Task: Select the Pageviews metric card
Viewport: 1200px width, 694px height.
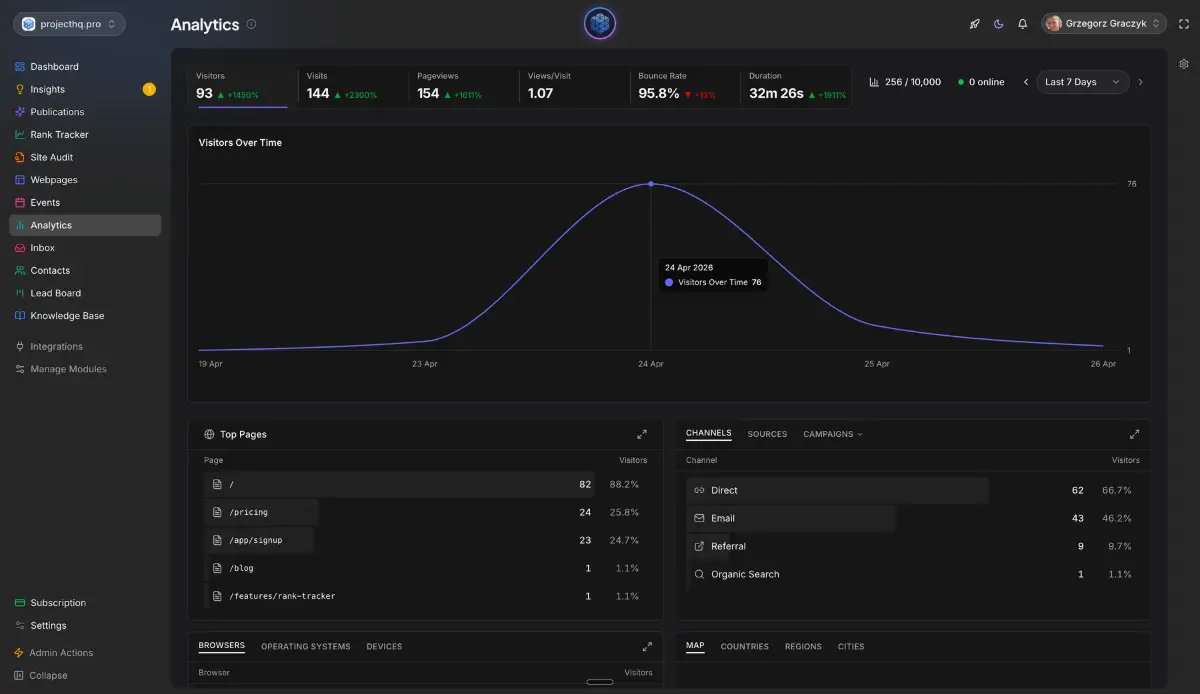Action: click(x=463, y=86)
